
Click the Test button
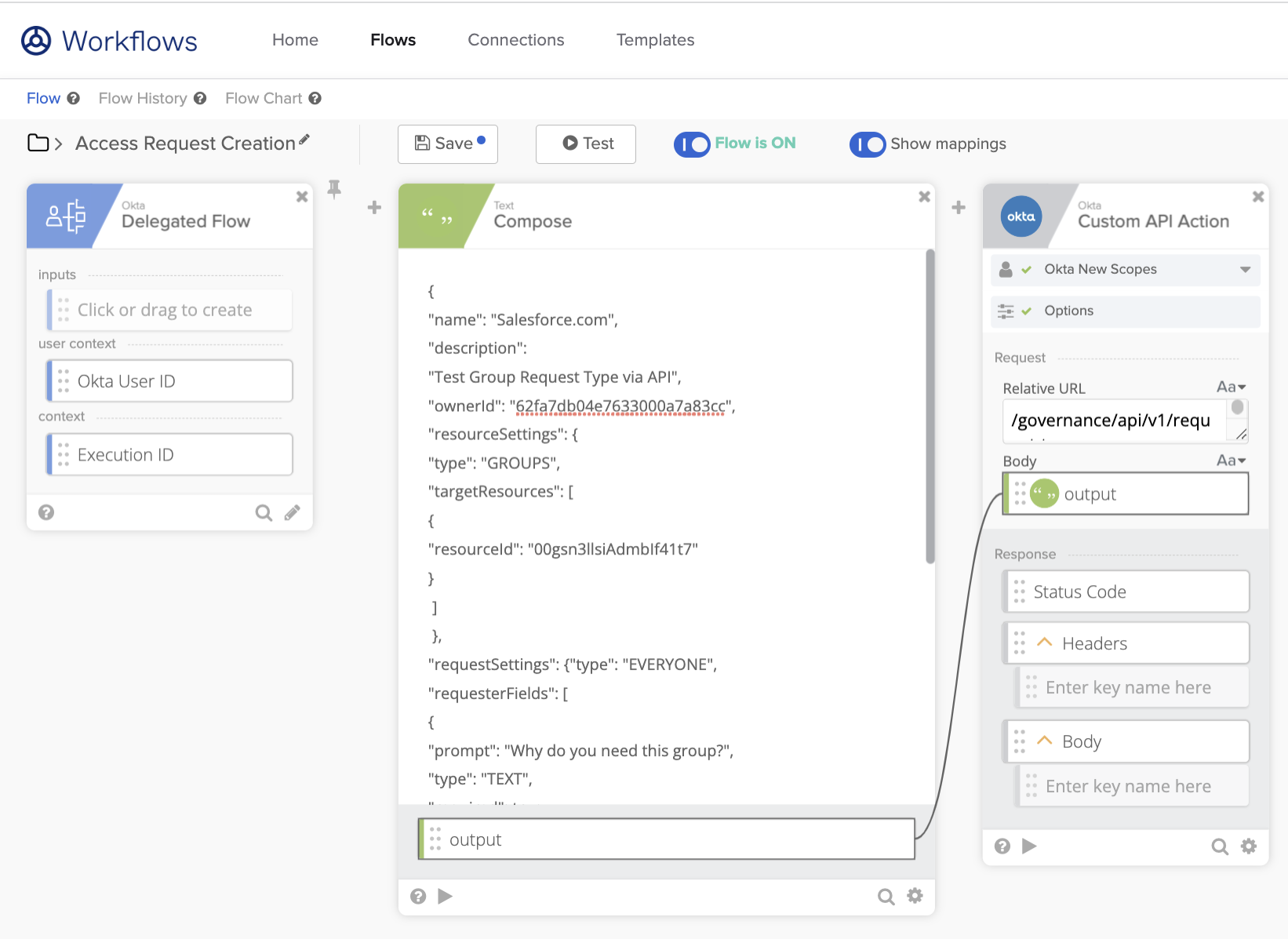click(585, 144)
